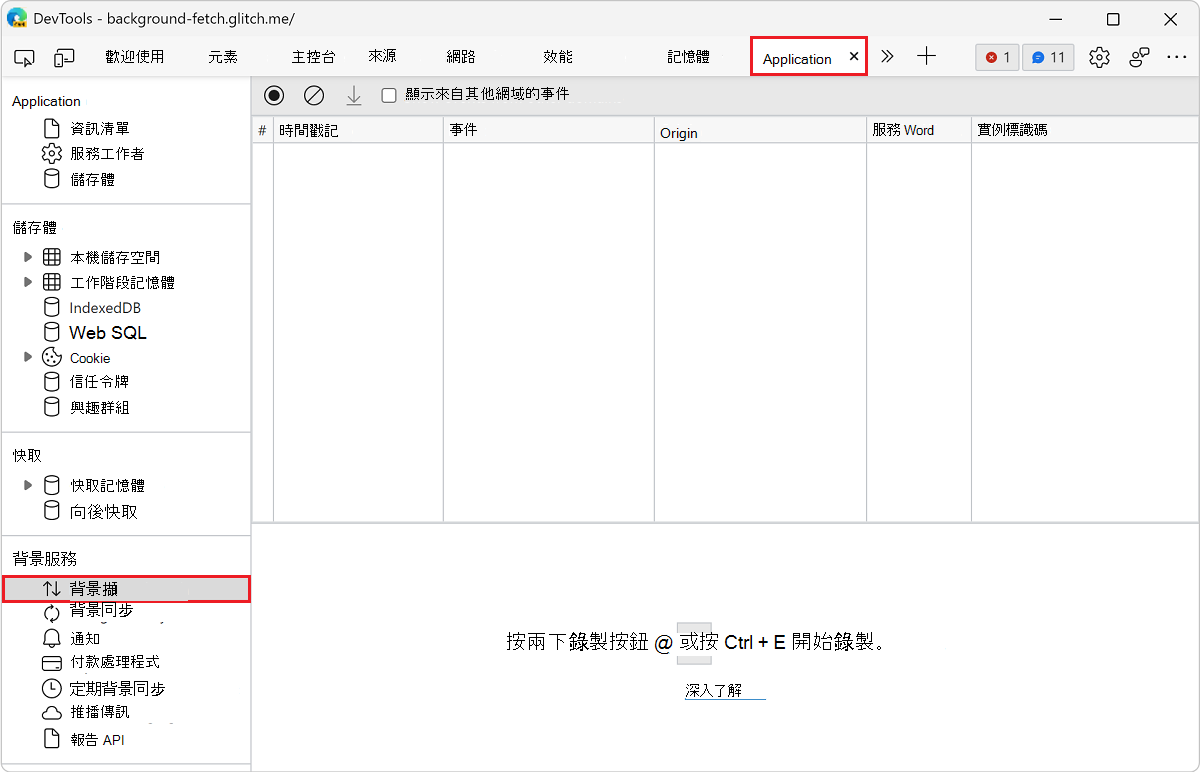Maximize the DevTools window
The width and height of the screenshot is (1200, 772).
click(1113, 19)
